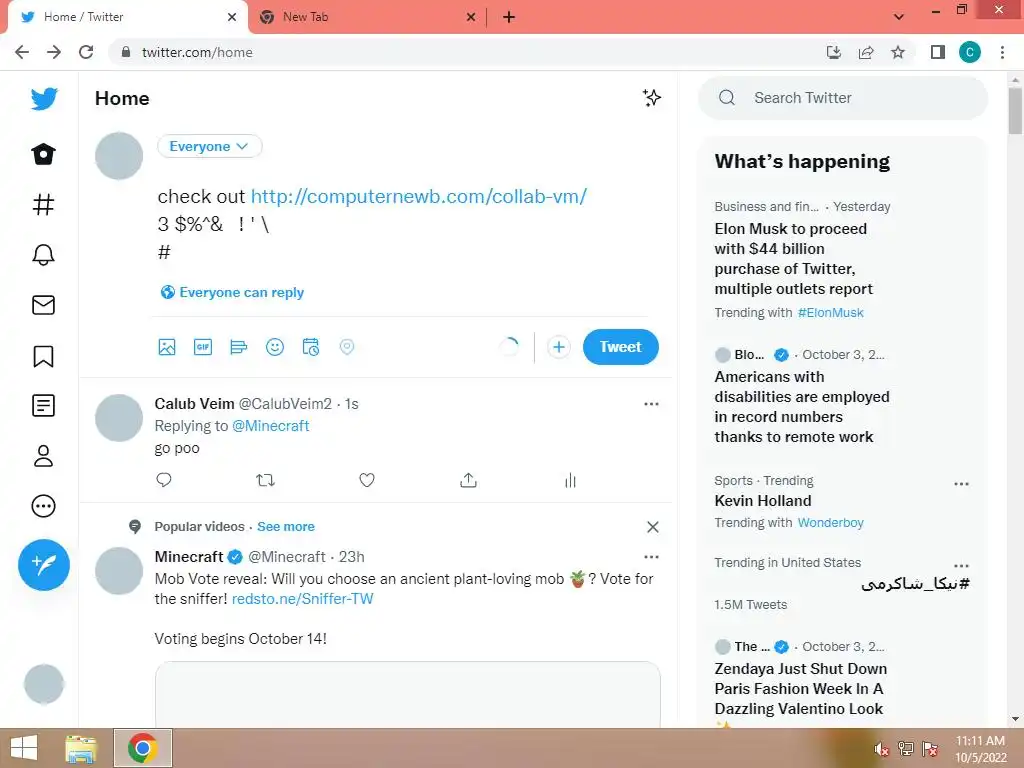Like Calub Veim's tweet
The width and height of the screenshot is (1024, 768).
click(x=367, y=480)
